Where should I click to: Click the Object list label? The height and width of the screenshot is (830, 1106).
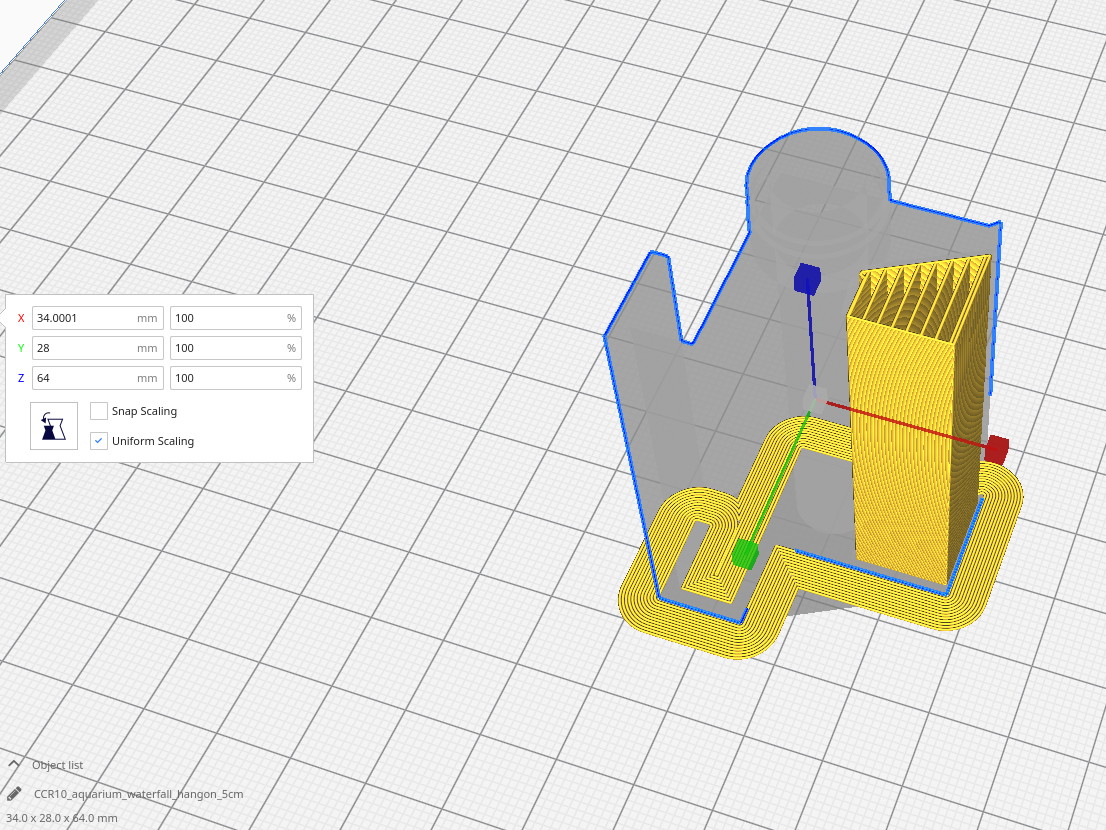(57, 765)
